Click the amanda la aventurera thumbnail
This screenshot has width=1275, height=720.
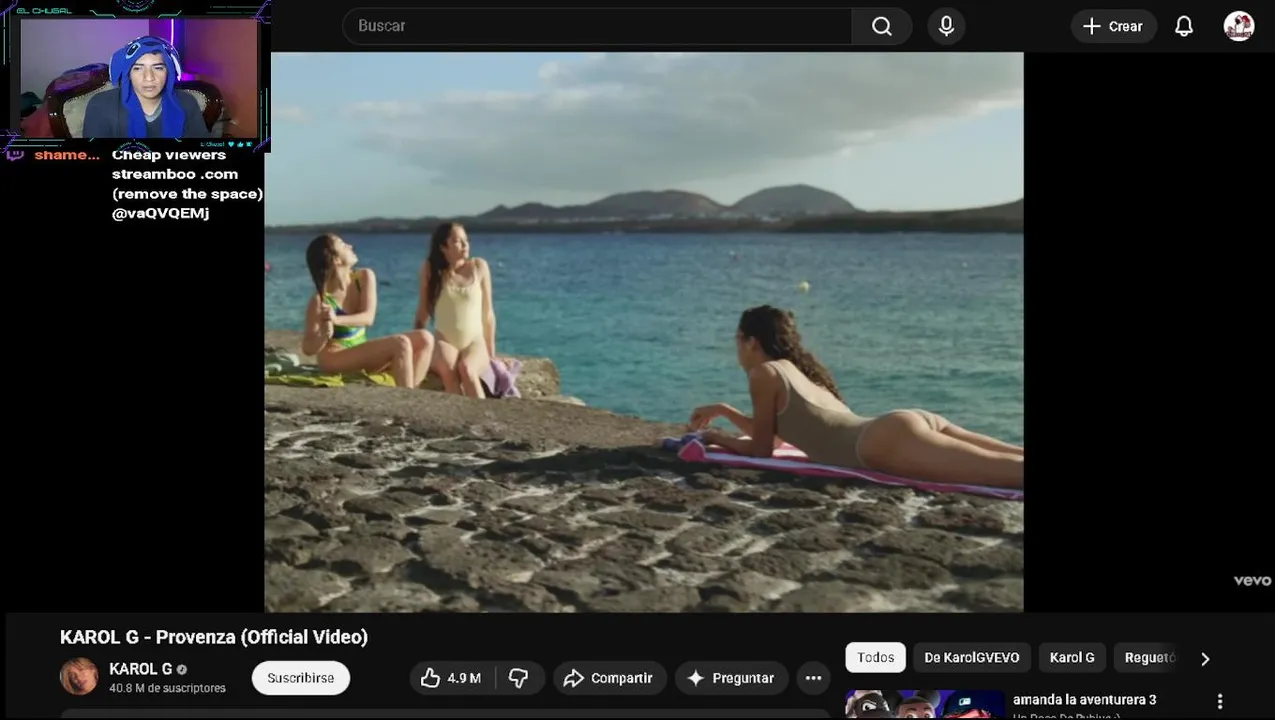[x=925, y=705]
